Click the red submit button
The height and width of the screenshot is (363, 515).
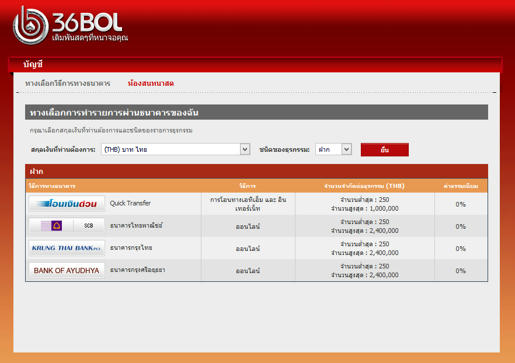coord(385,150)
